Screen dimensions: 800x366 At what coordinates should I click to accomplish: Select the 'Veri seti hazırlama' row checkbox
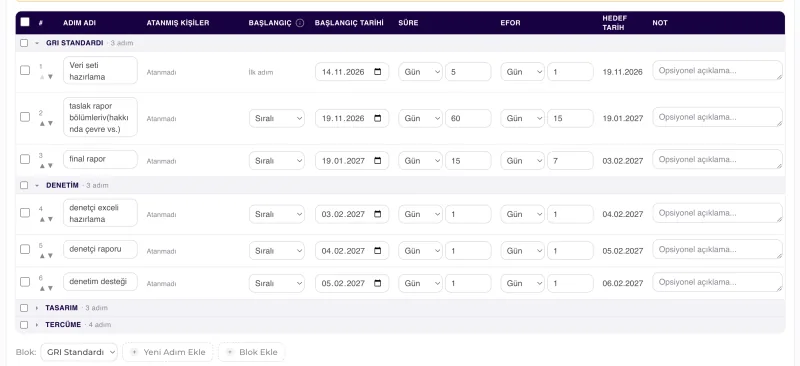[25, 70]
